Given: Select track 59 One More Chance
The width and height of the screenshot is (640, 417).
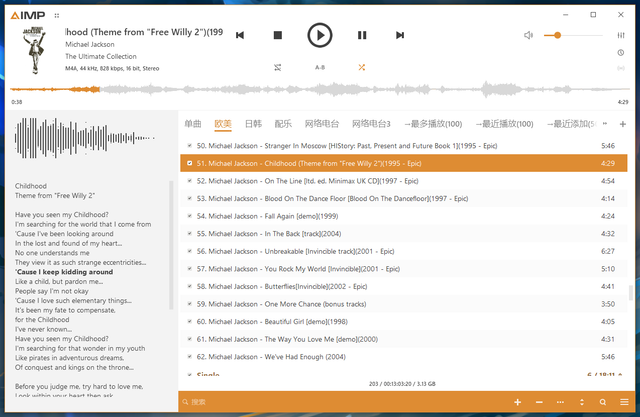Looking at the screenshot, I should pos(404,304).
